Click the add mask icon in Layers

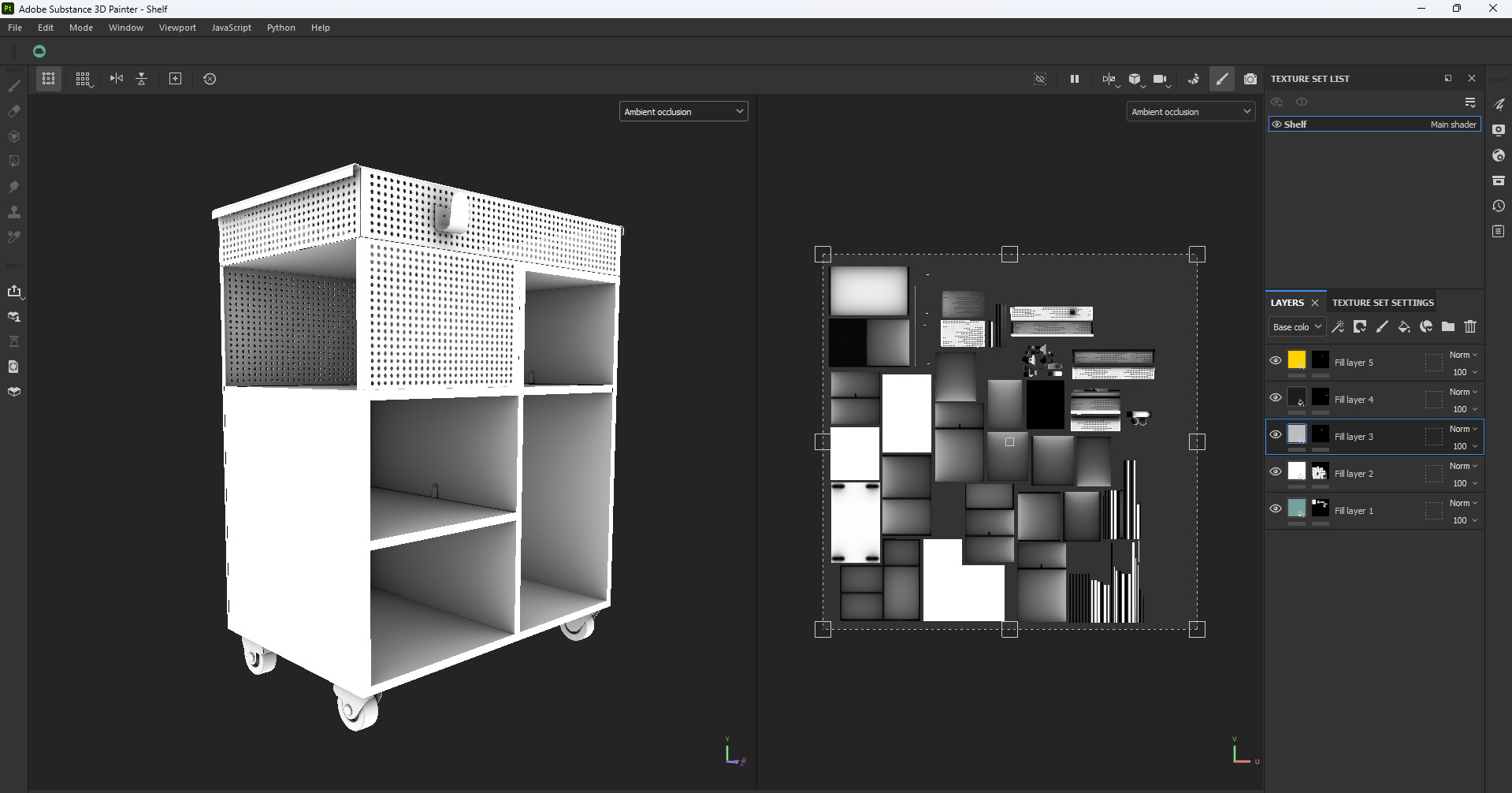[x=1360, y=327]
